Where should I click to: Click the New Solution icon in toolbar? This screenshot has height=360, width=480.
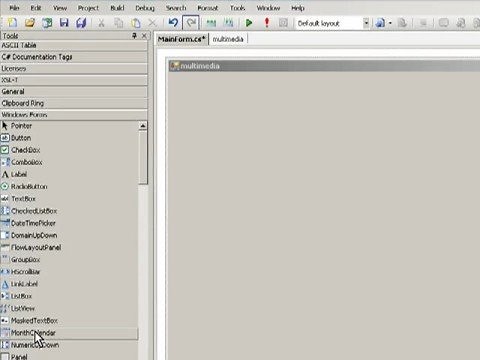(47, 23)
